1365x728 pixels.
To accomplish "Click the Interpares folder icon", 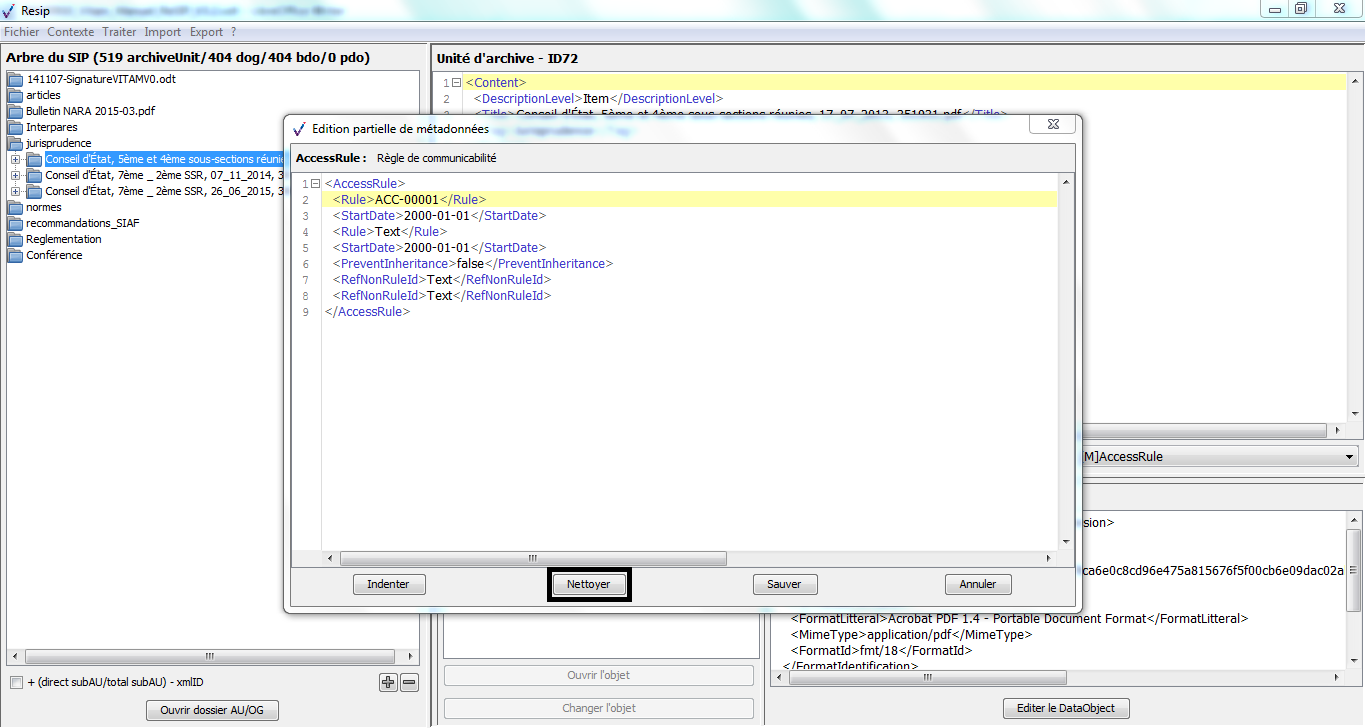I will [x=15, y=128].
